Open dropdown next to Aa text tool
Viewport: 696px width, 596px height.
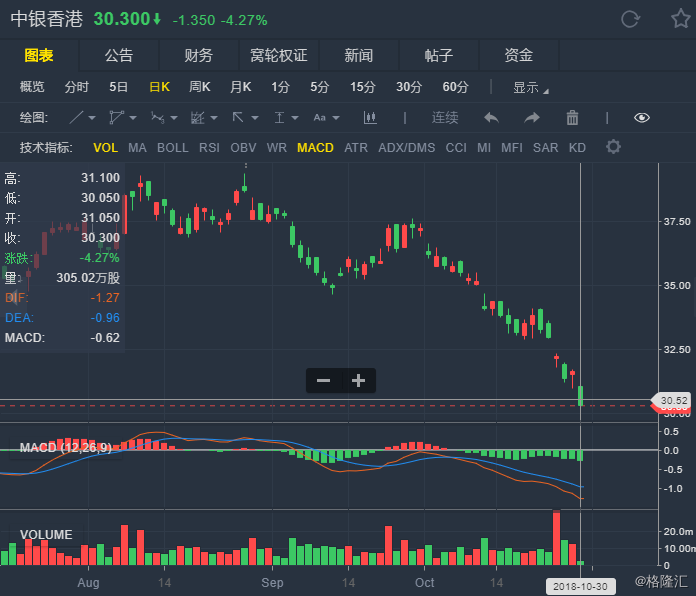tap(336, 118)
